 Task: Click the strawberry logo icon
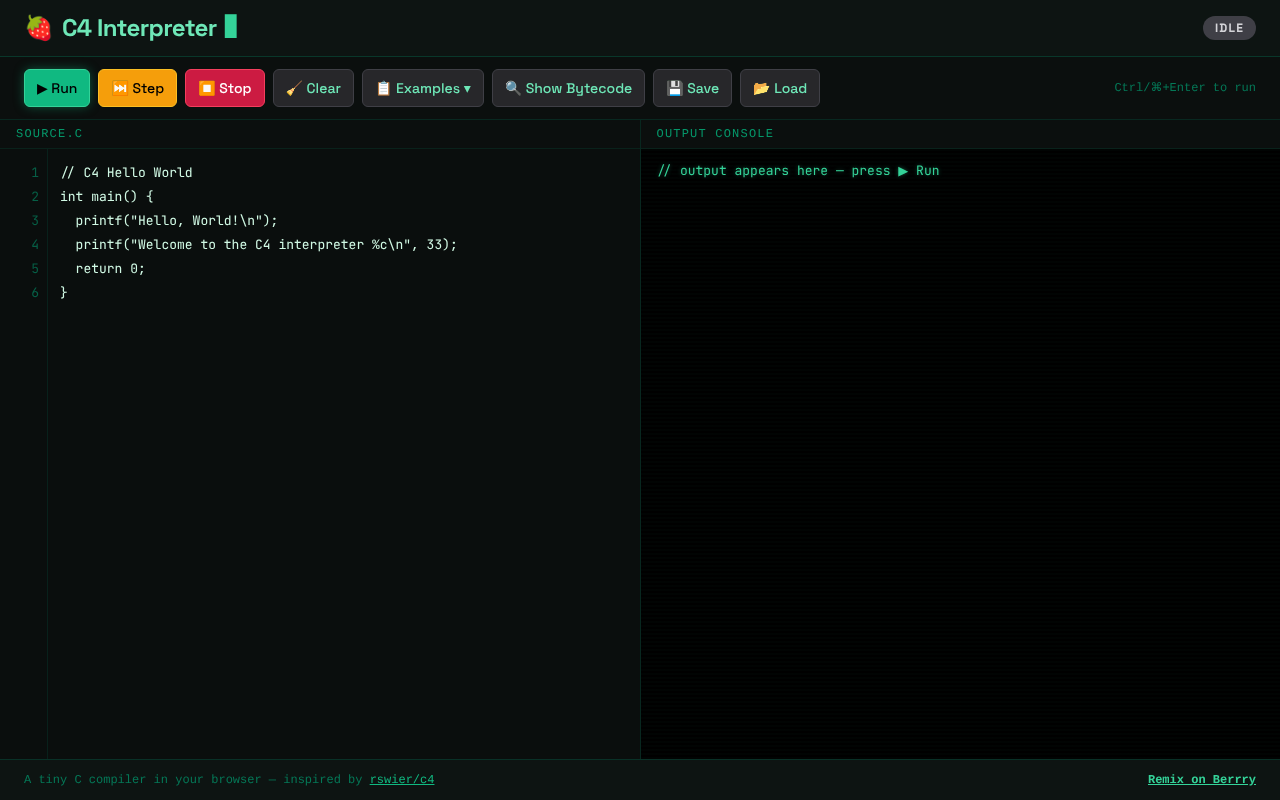(x=39, y=28)
